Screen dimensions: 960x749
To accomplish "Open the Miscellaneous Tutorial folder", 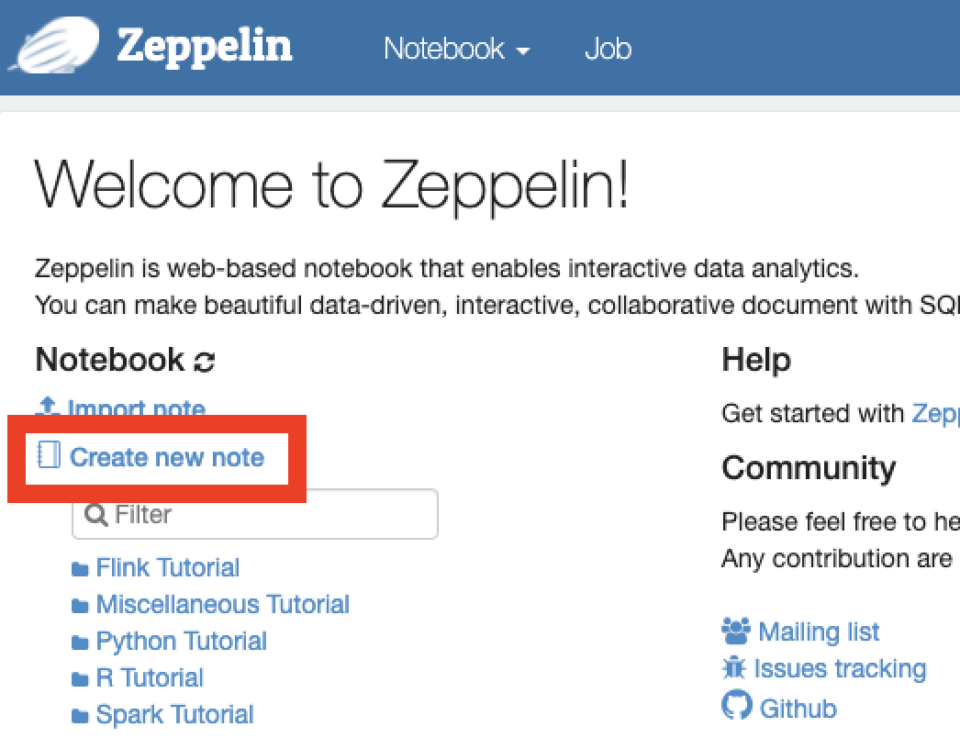I will (x=222, y=604).
